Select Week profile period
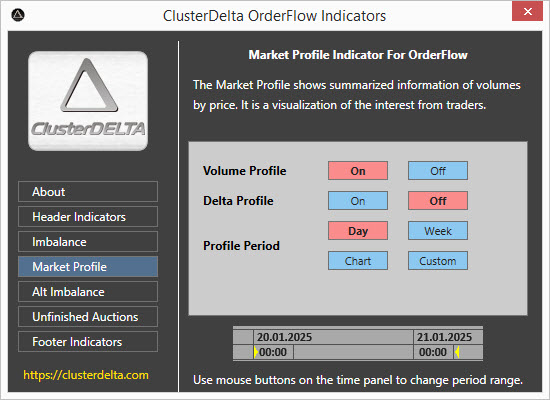Screen dimensions: 550x400 (x=438, y=231)
